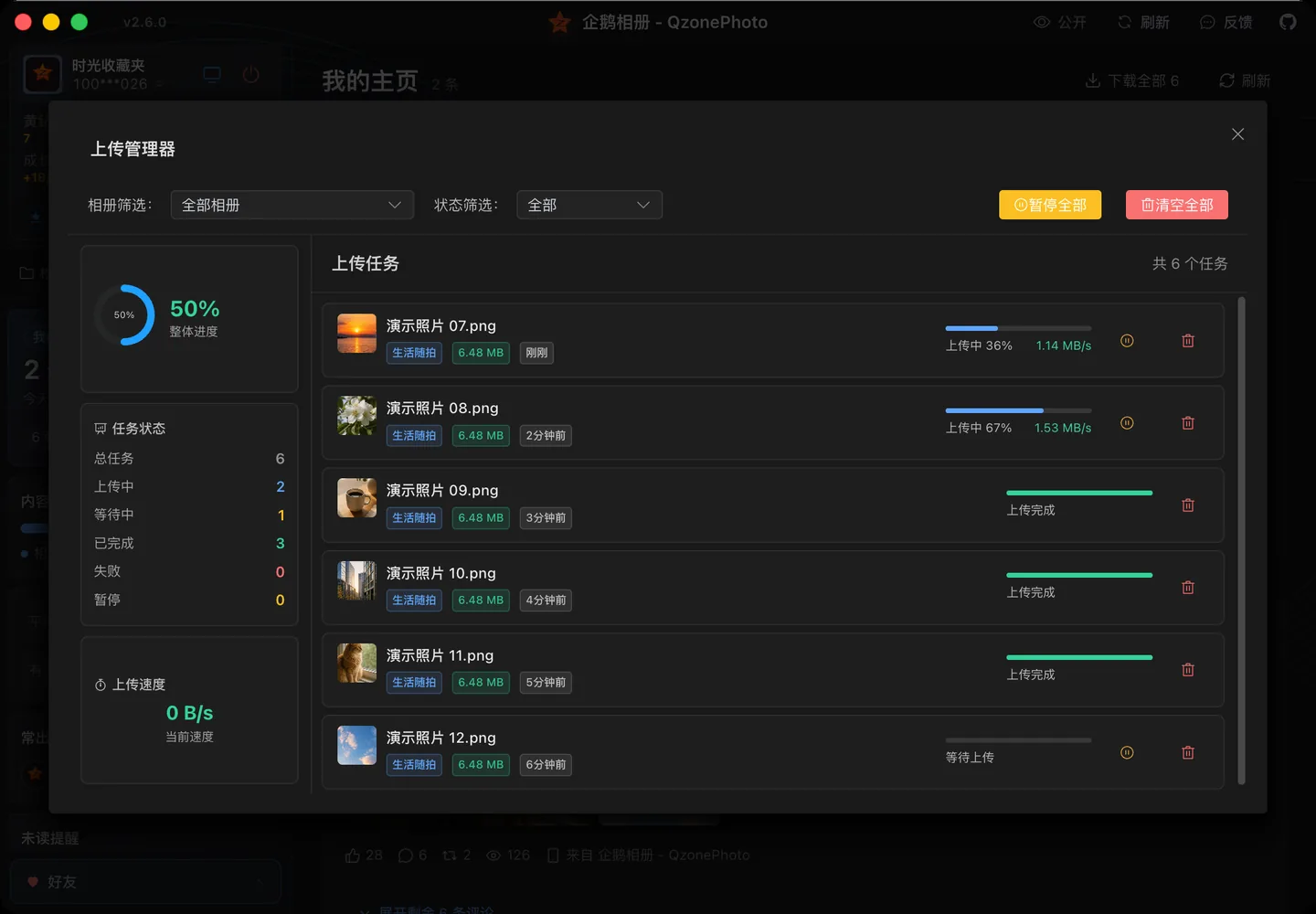Image resolution: width=1316 pixels, height=914 pixels.
Task: Click 上传完成 status on 演示照片 09.png
Action: tap(1031, 510)
